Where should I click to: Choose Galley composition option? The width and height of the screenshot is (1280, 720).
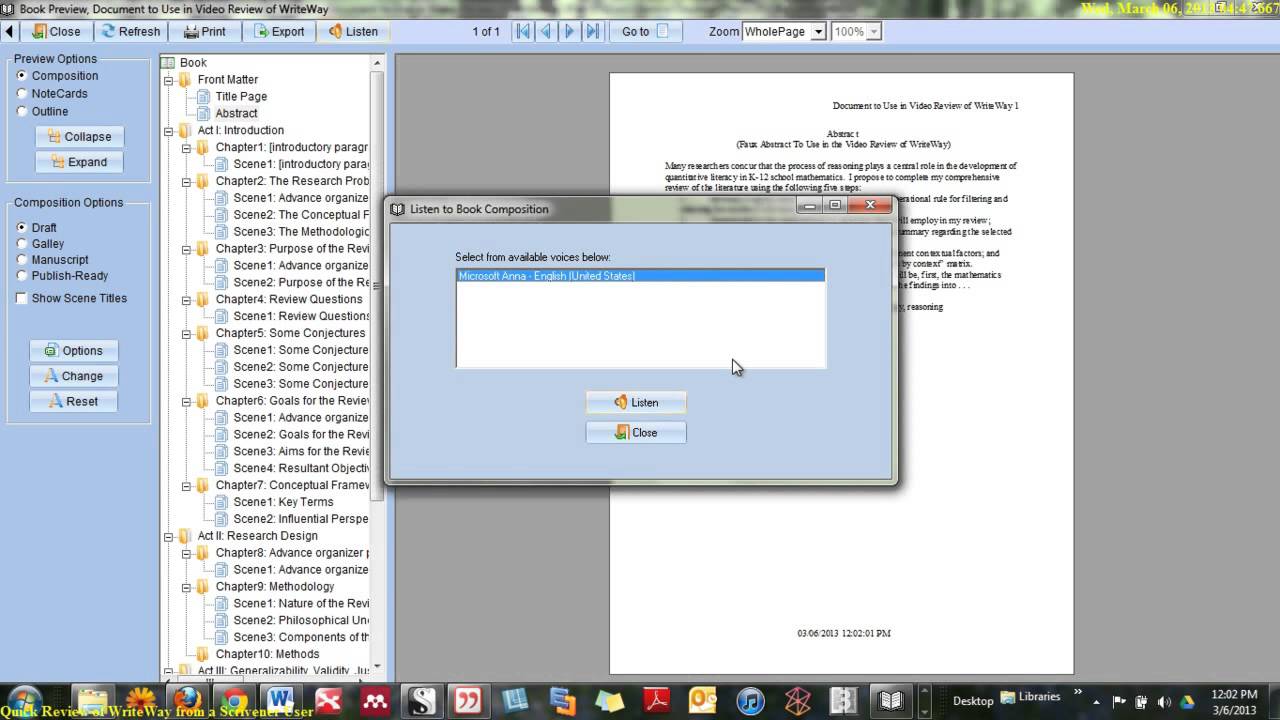pos(40,244)
